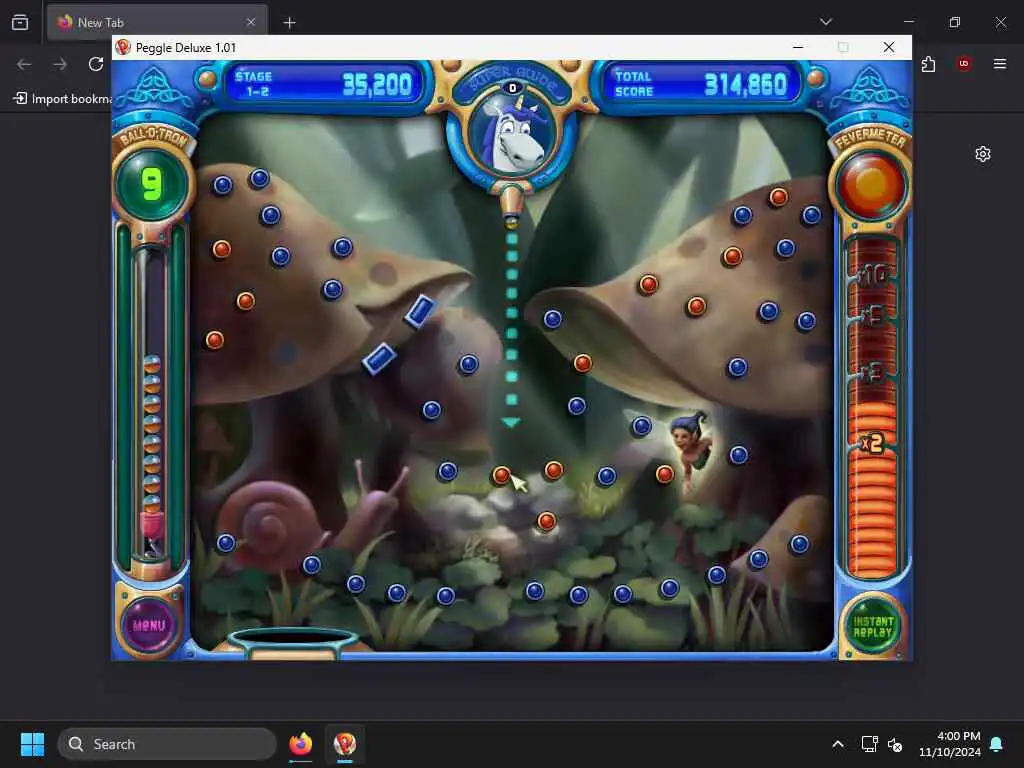The width and height of the screenshot is (1024, 768).
Task: Click the stage score 35,200
Action: point(377,84)
